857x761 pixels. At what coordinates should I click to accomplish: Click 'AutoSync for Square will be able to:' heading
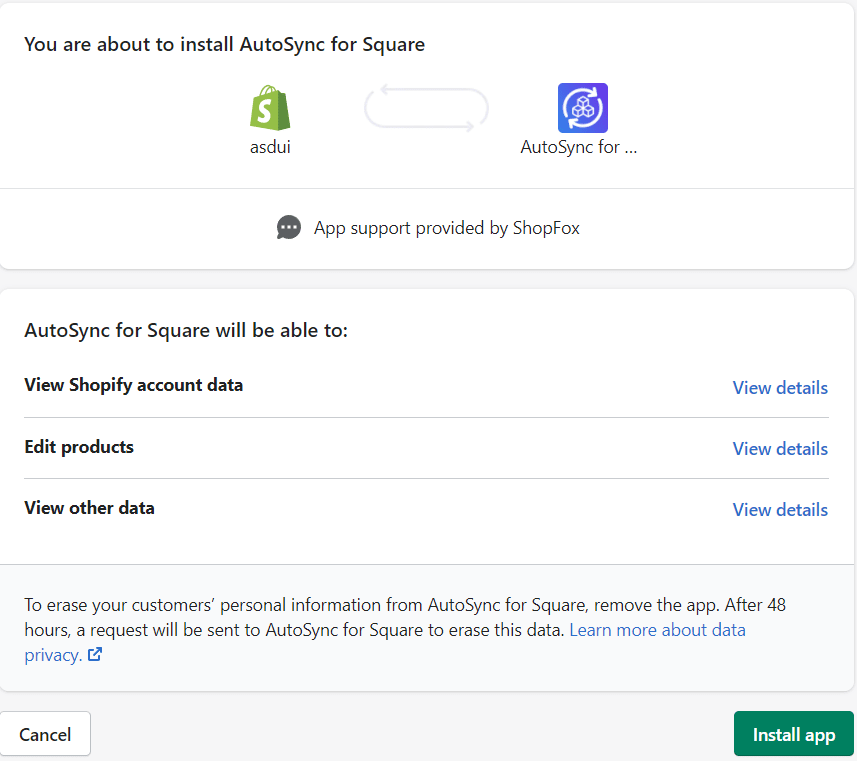tap(186, 330)
